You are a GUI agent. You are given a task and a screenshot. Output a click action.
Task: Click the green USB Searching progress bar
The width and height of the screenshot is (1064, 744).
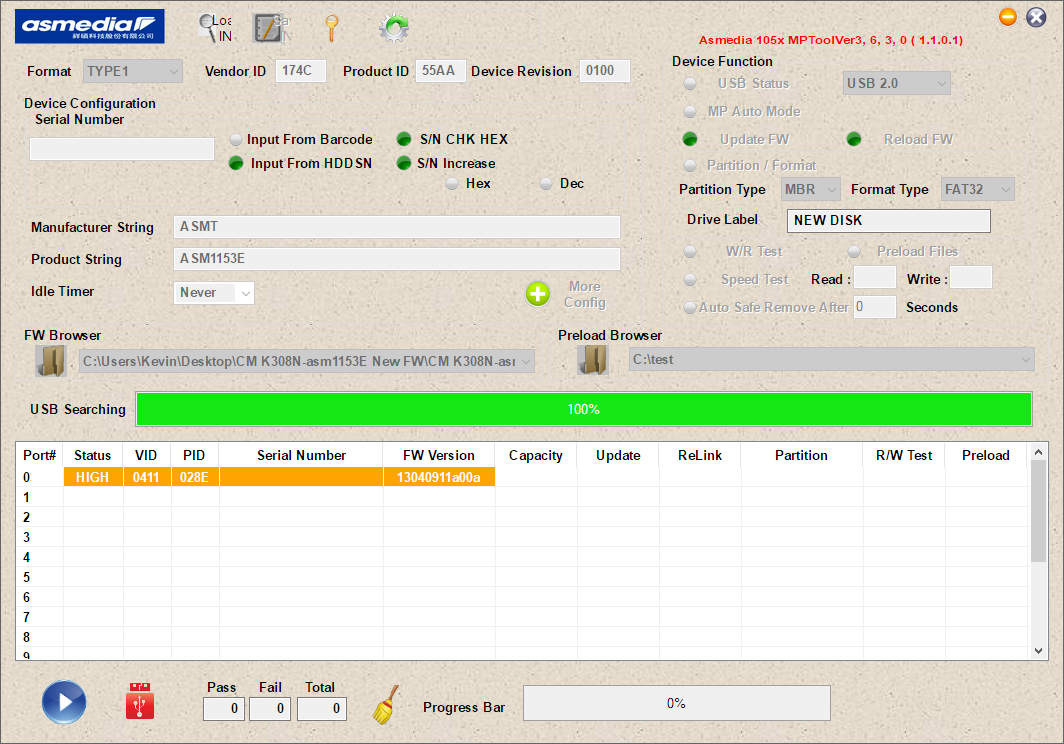pyautogui.click(x=584, y=409)
